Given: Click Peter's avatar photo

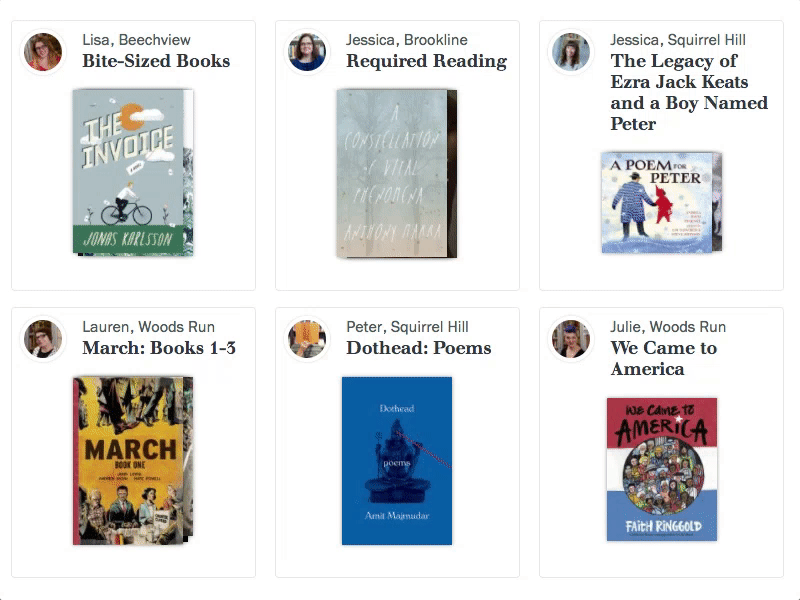Looking at the screenshot, I should point(306,335).
